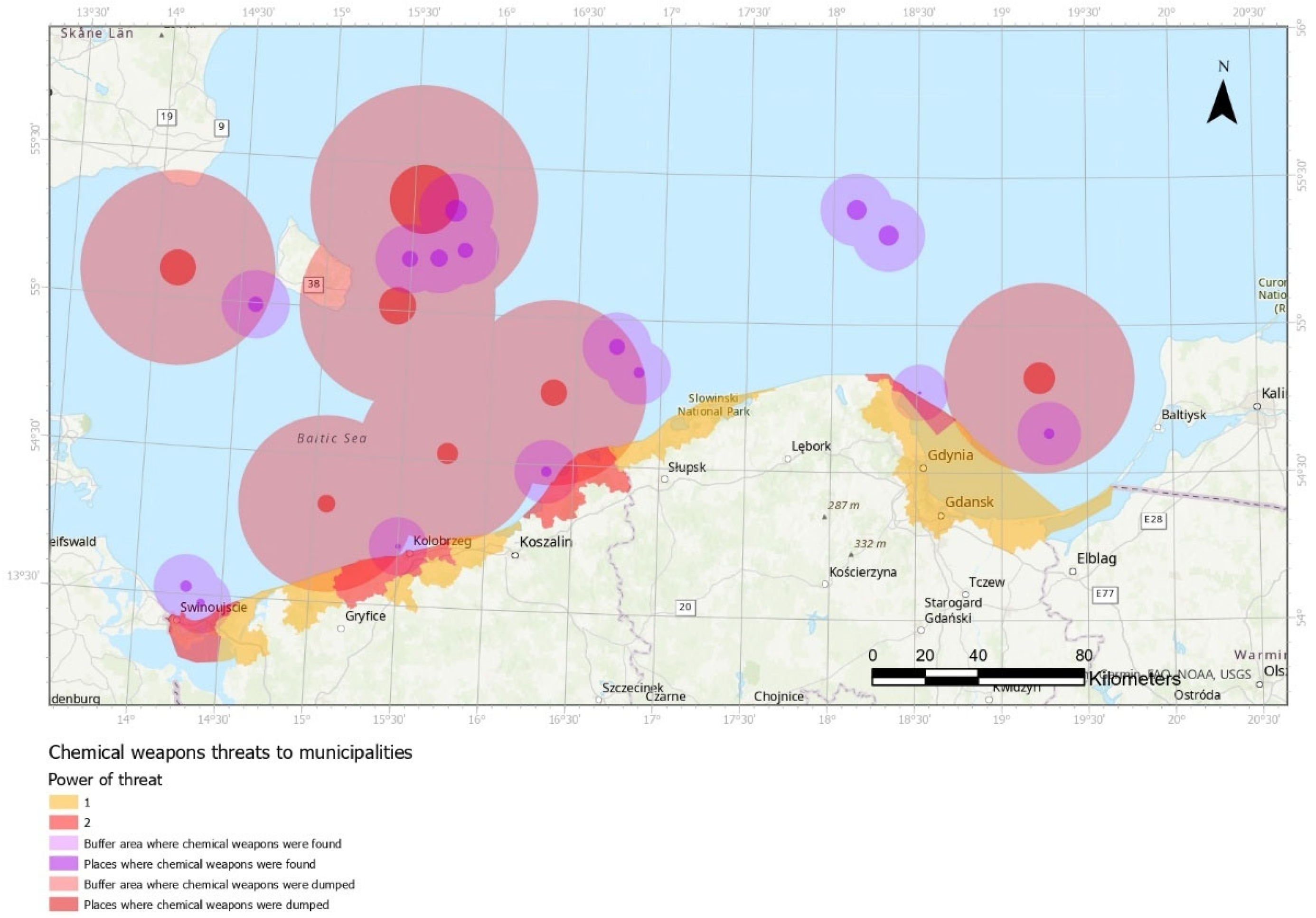Click the orange threat level 1 swatch
This screenshot has height=918, width=1316.
63,802
